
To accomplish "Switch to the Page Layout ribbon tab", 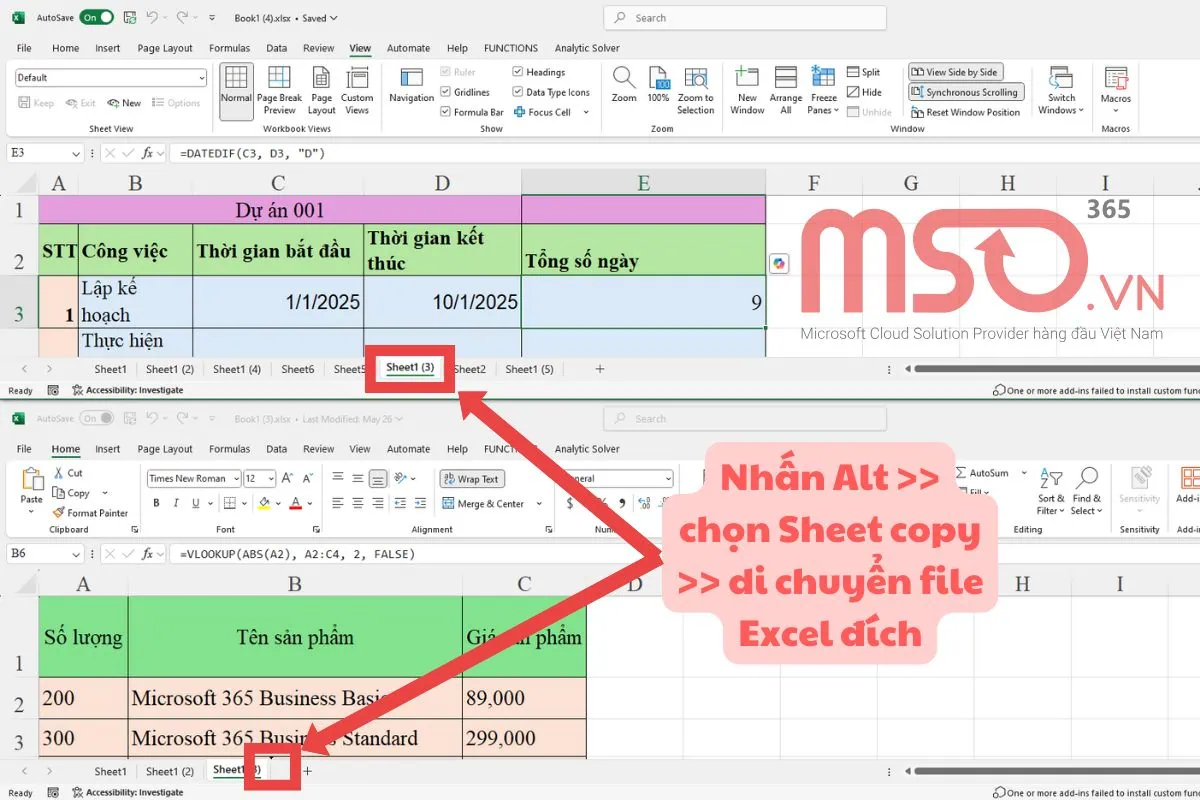I will [x=166, y=47].
